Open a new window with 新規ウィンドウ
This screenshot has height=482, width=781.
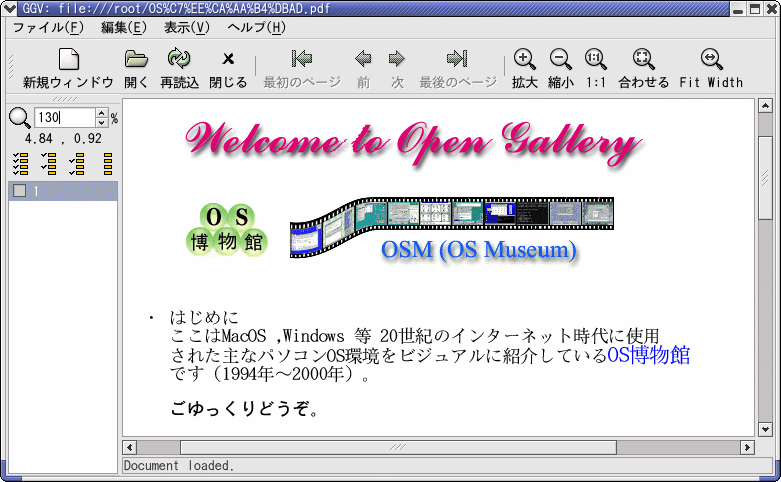click(68, 69)
